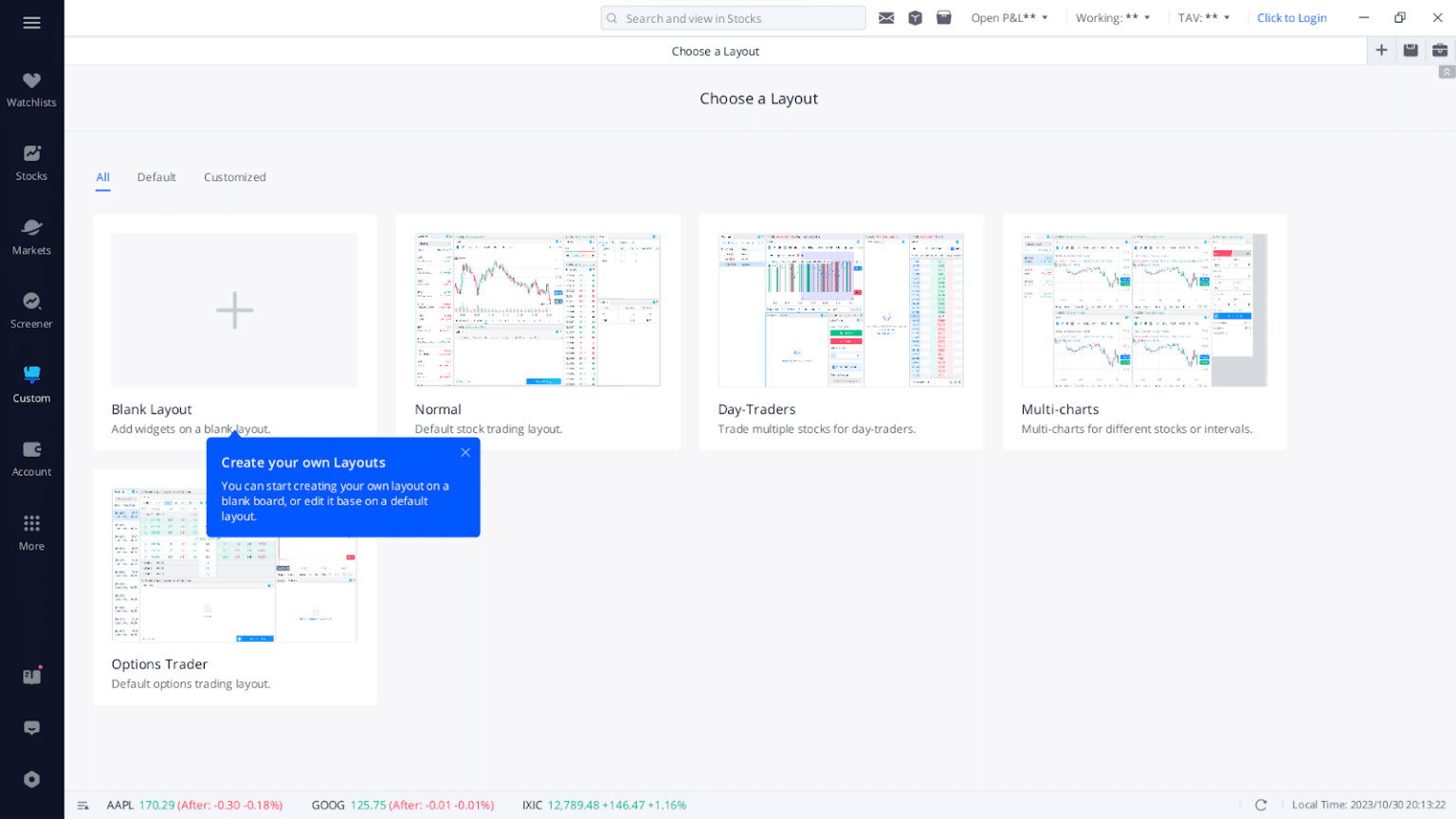
Task: Open the TAV dropdown
Action: [x=1204, y=18]
